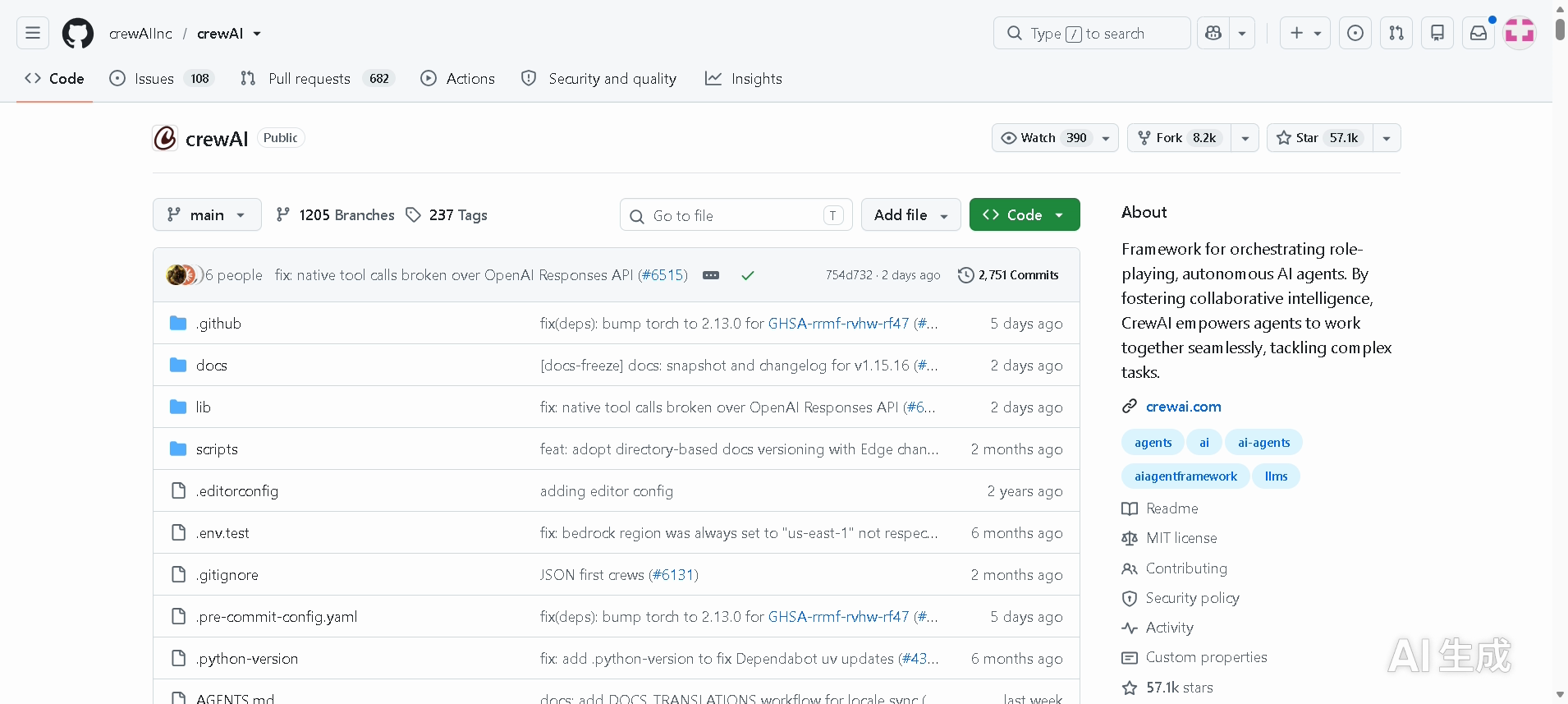Open the lib folder
Screen dimensions: 1568x704
pos(203,407)
